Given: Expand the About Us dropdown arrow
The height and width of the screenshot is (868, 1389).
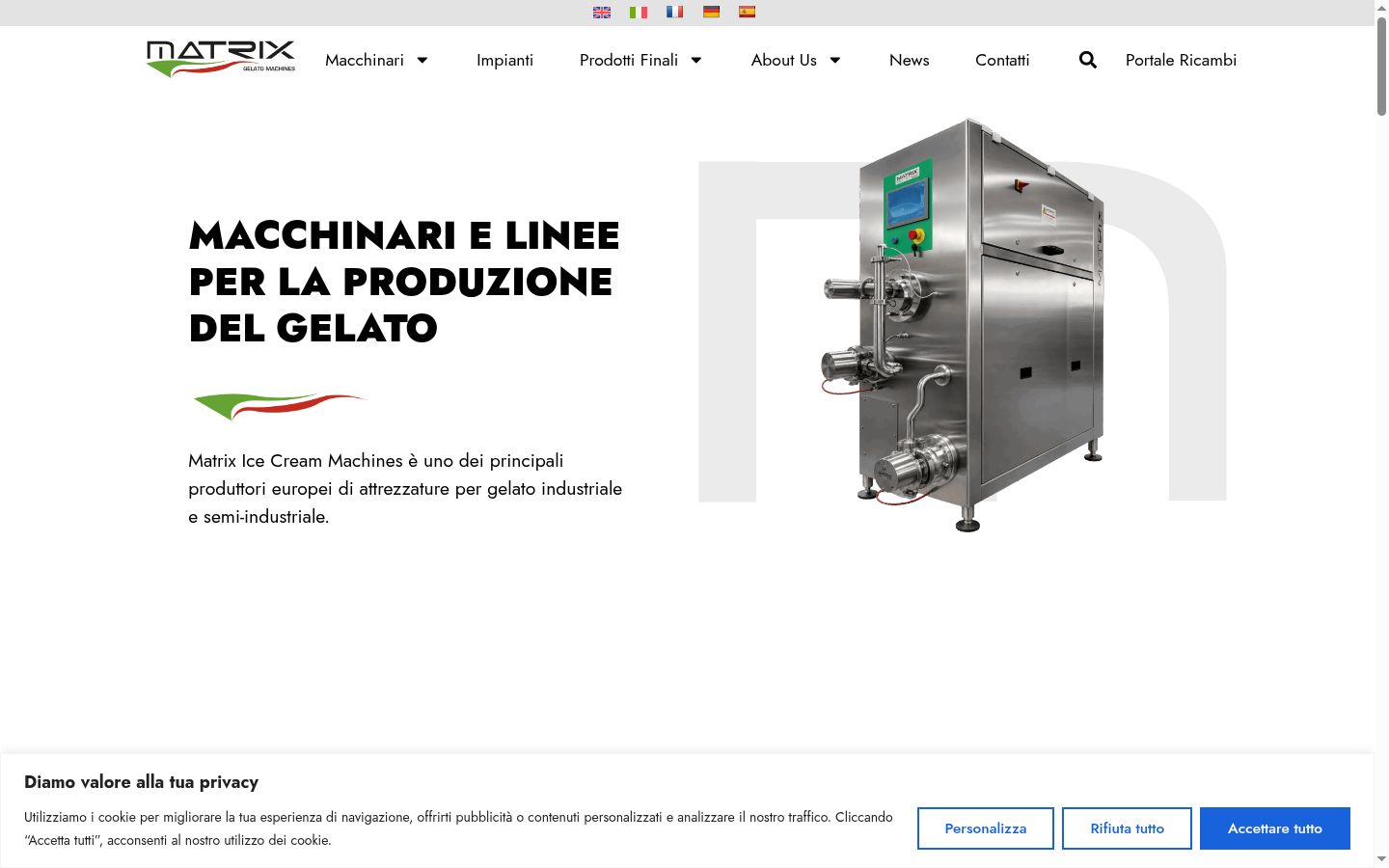Looking at the screenshot, I should (x=835, y=60).
